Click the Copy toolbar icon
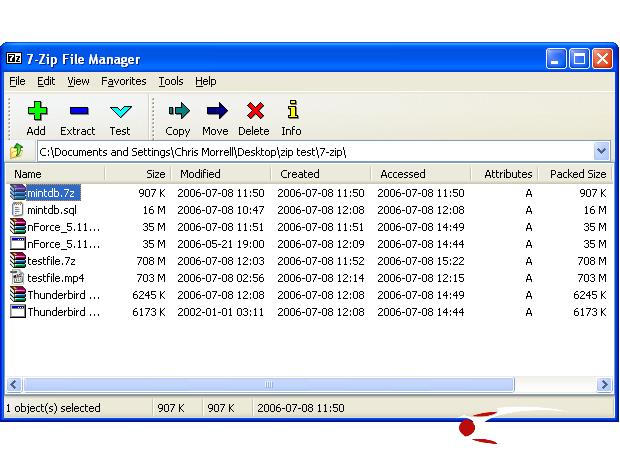The width and height of the screenshot is (620, 465). (178, 112)
